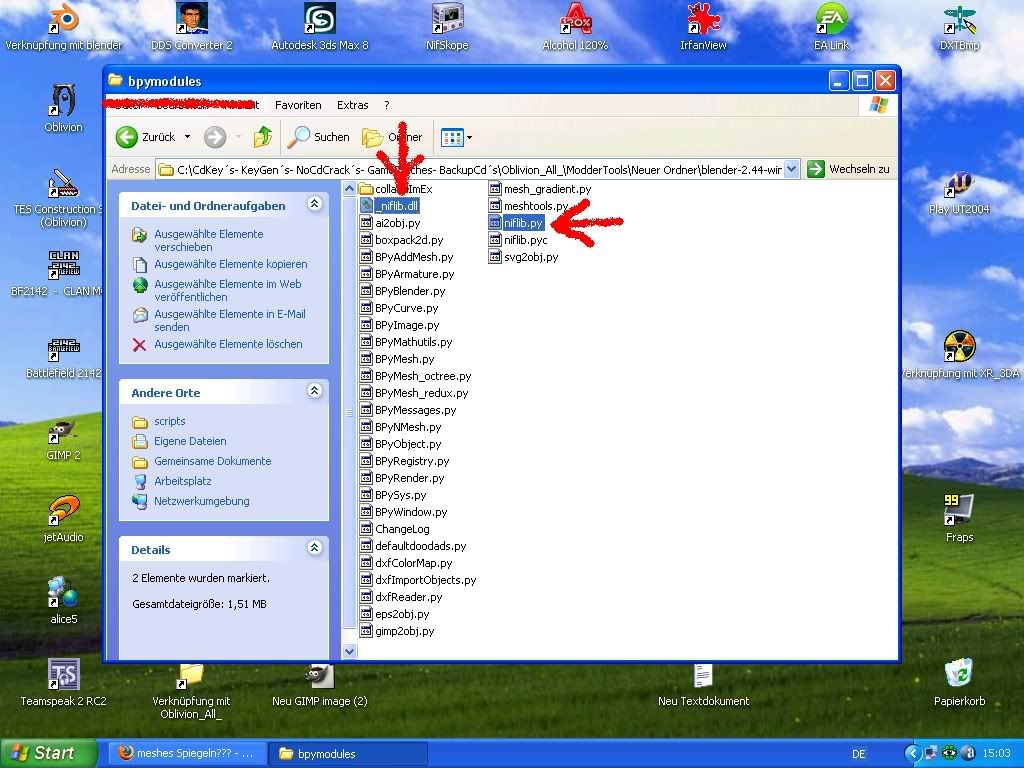Click Ausgewählte Elemente löschen link
The image size is (1024, 768).
point(228,344)
